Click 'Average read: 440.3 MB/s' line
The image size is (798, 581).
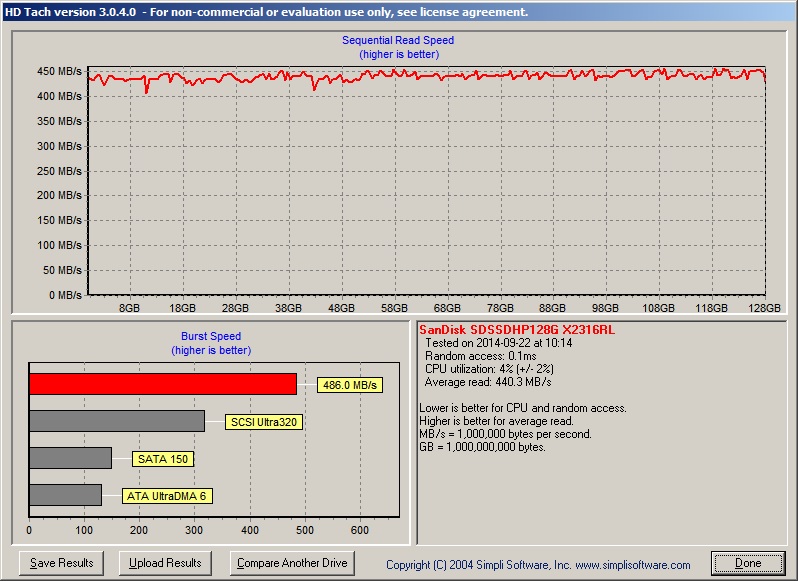488,382
